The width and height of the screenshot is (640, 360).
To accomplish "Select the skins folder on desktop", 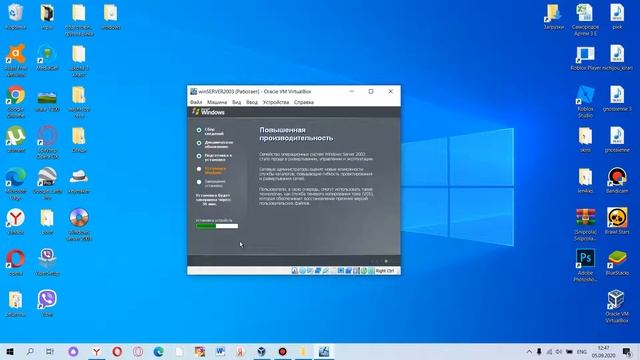I will tap(585, 140).
